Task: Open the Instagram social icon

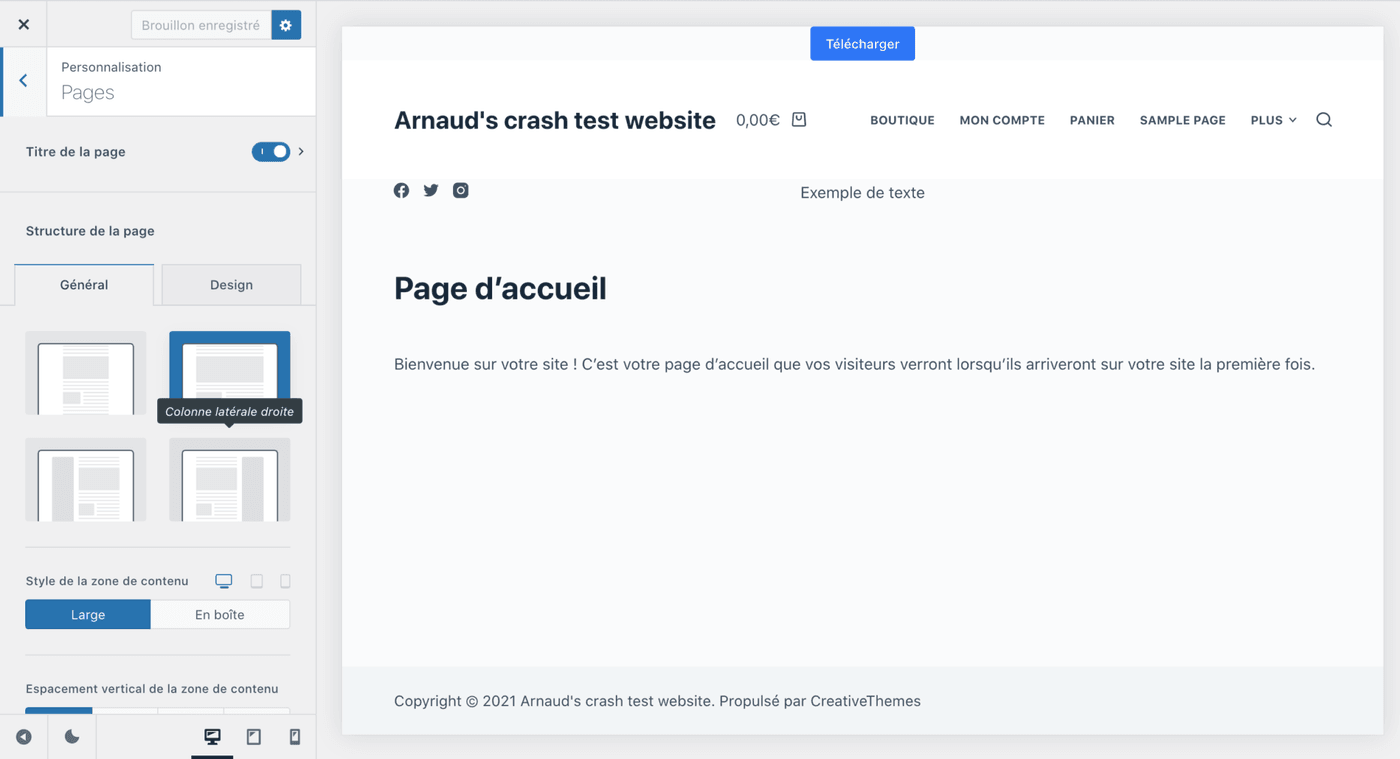Action: (x=460, y=190)
